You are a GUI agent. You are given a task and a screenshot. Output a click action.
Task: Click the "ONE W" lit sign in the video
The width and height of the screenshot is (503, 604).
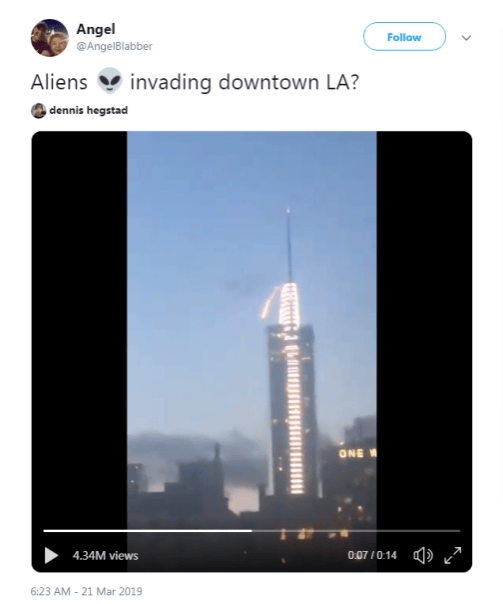click(x=357, y=453)
